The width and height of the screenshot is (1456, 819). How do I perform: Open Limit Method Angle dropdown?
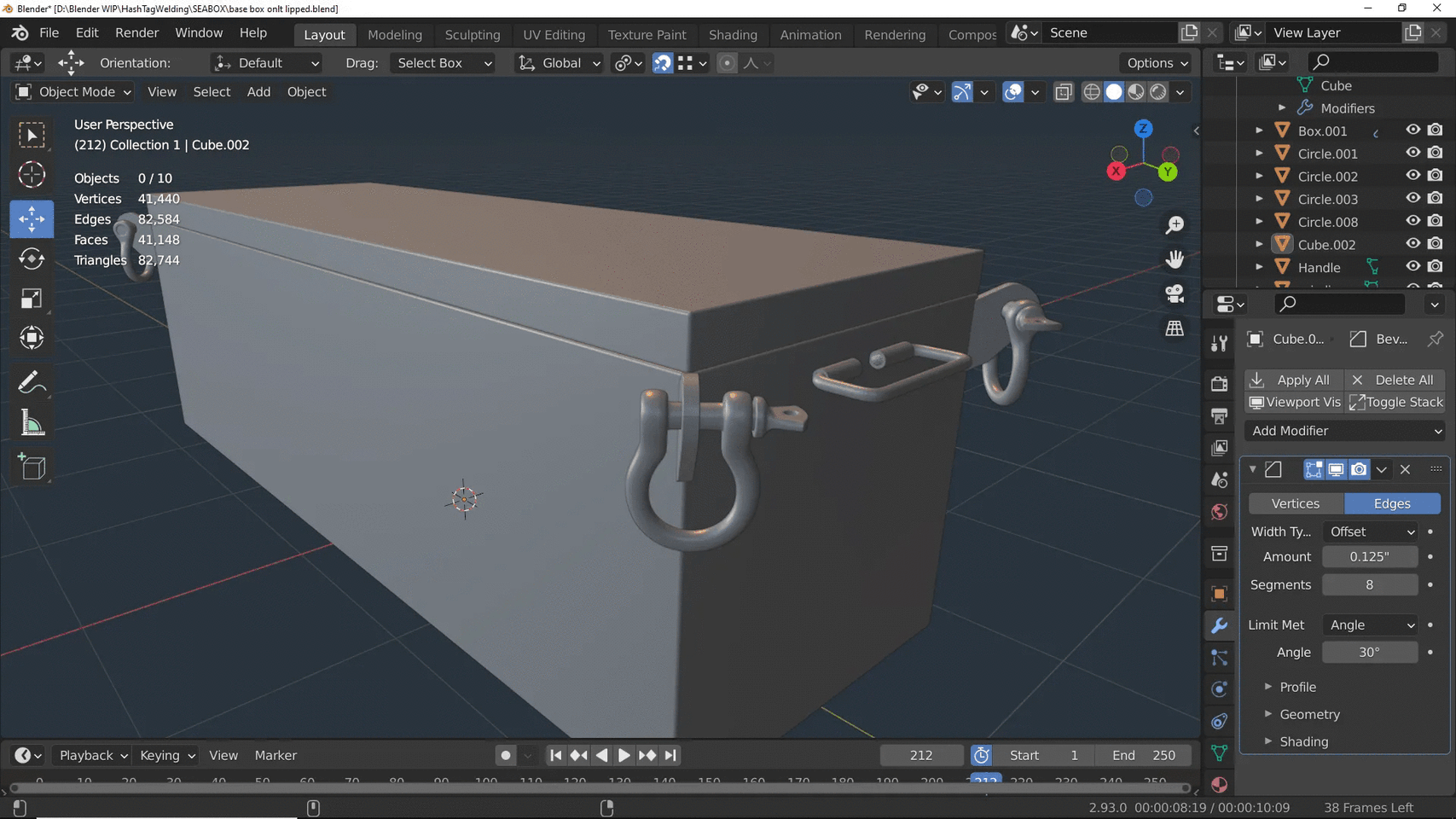tap(1371, 625)
